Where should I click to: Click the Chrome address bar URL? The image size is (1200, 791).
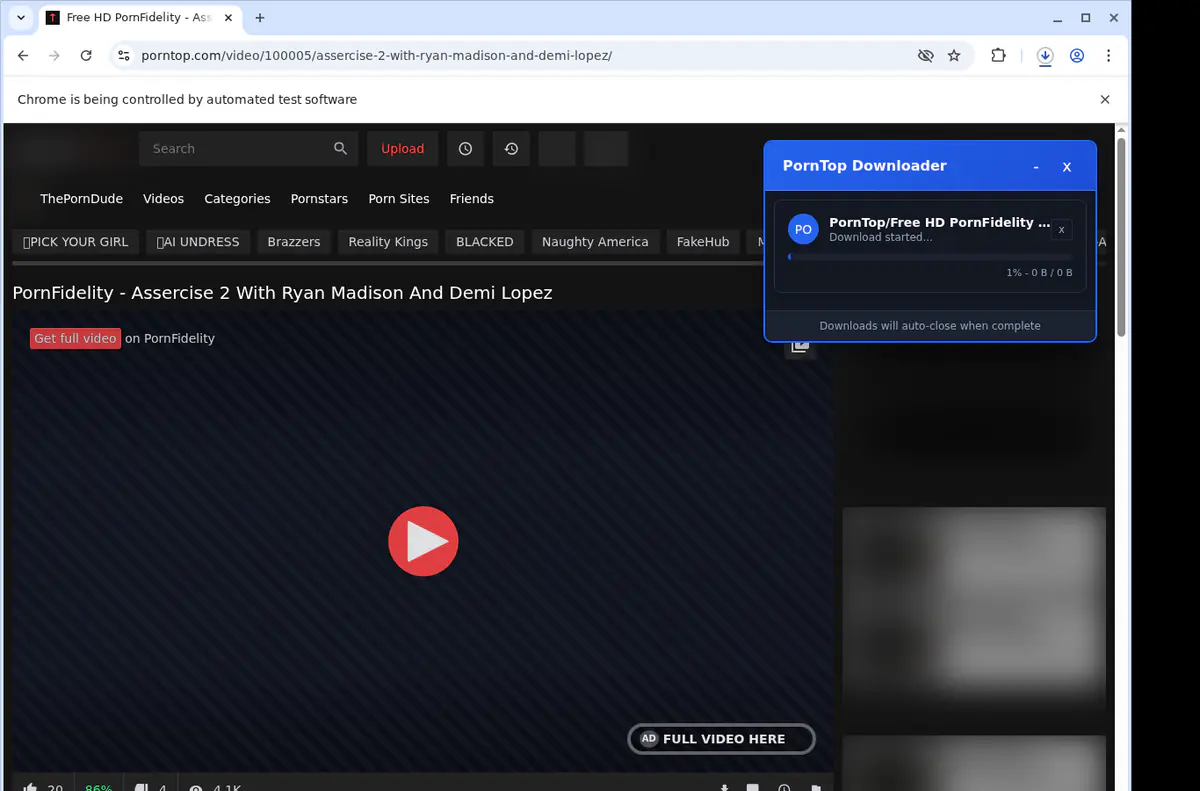[x=376, y=56]
